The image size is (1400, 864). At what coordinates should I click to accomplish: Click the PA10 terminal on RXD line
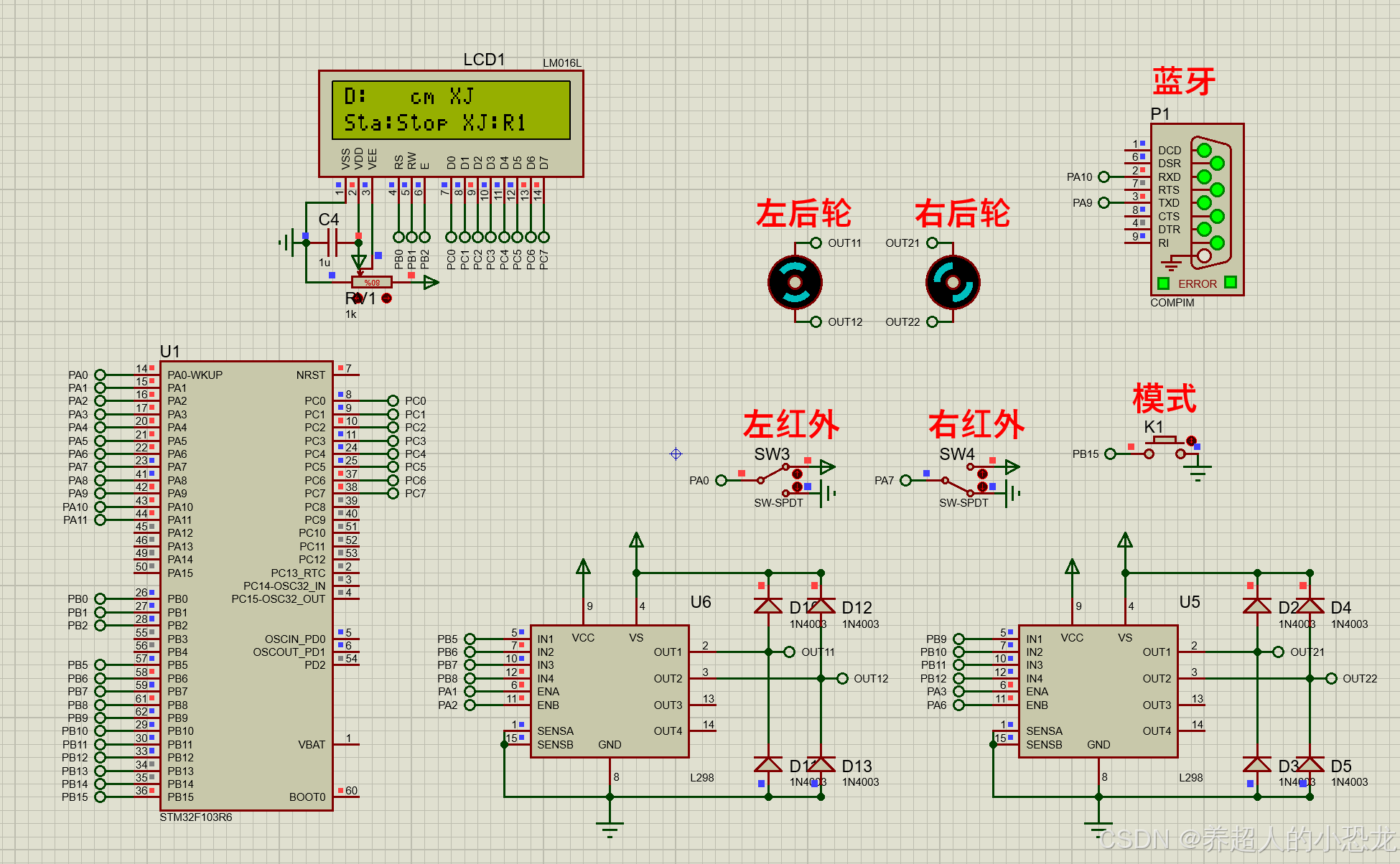[1103, 177]
